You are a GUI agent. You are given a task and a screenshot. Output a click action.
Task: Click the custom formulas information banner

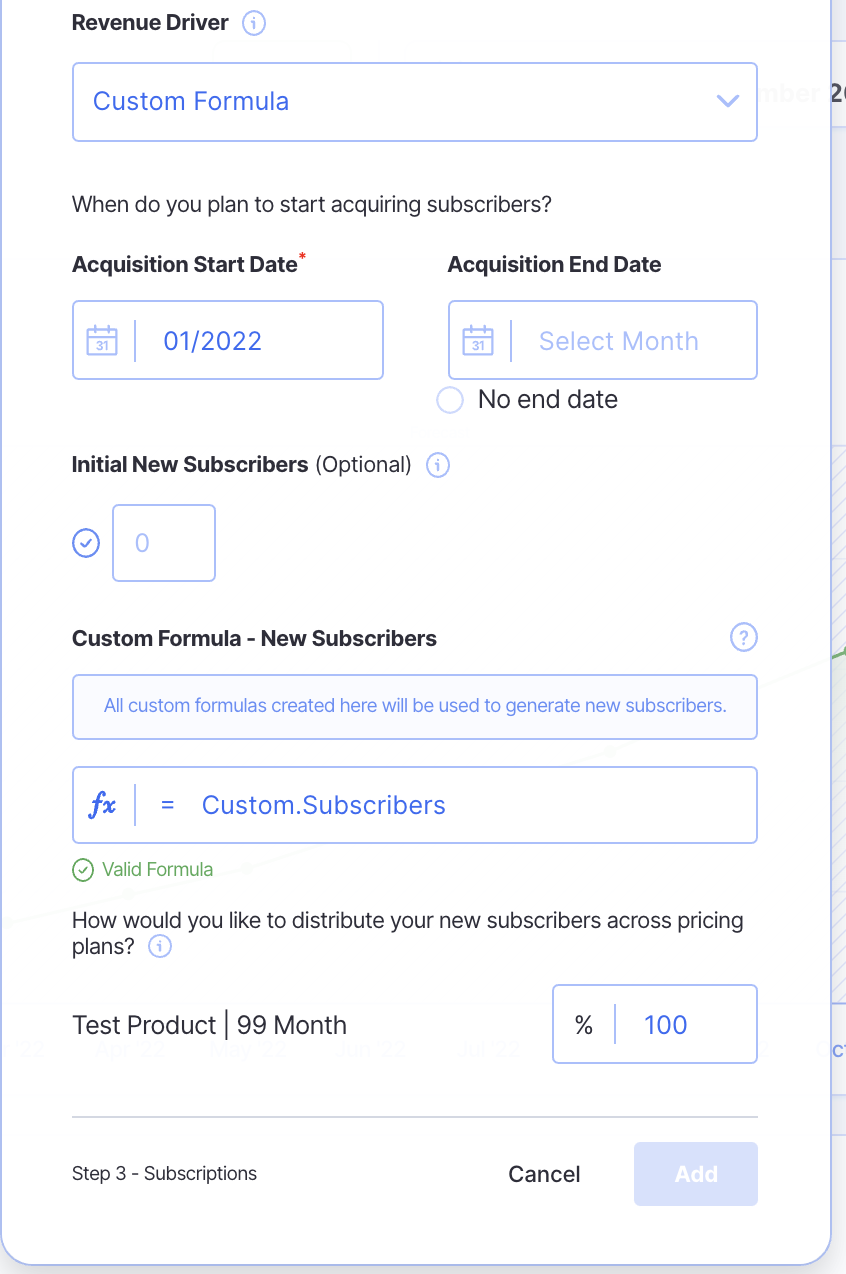[414, 706]
